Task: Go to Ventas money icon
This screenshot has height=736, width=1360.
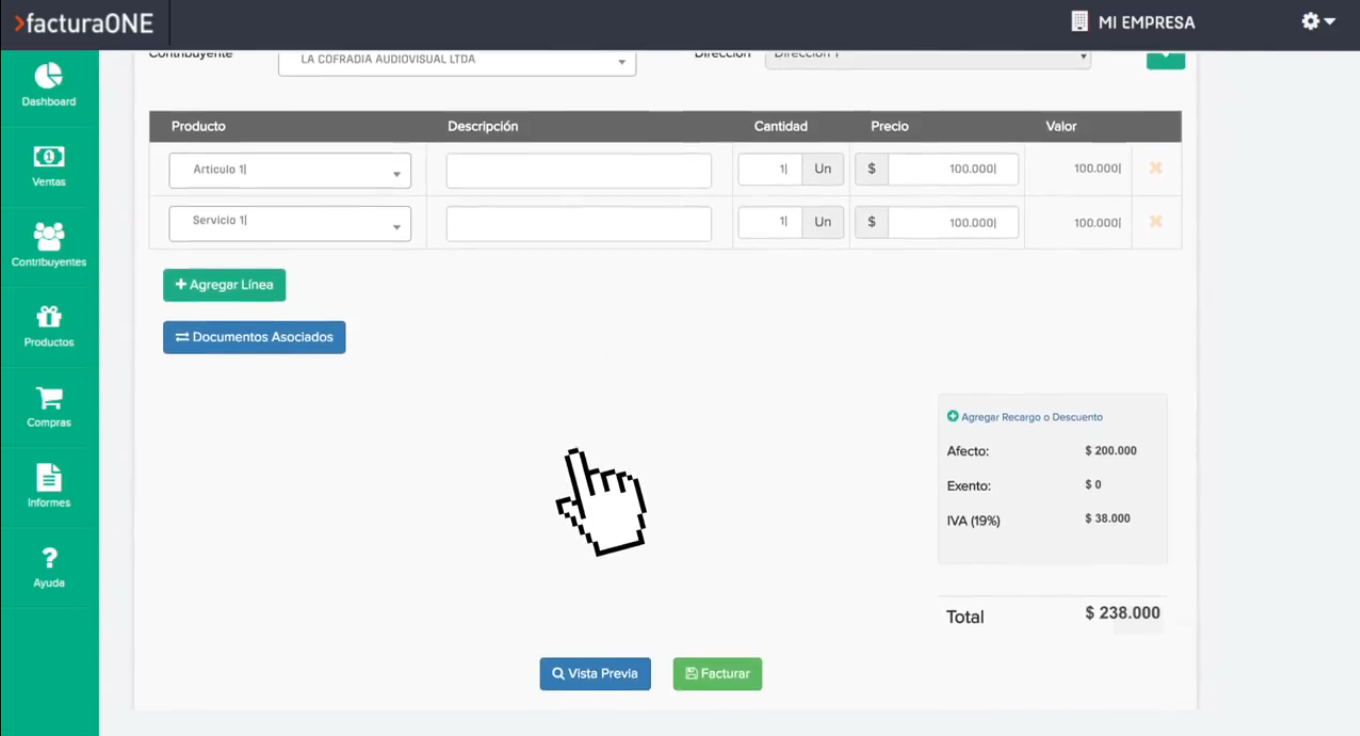Action: coord(48,157)
